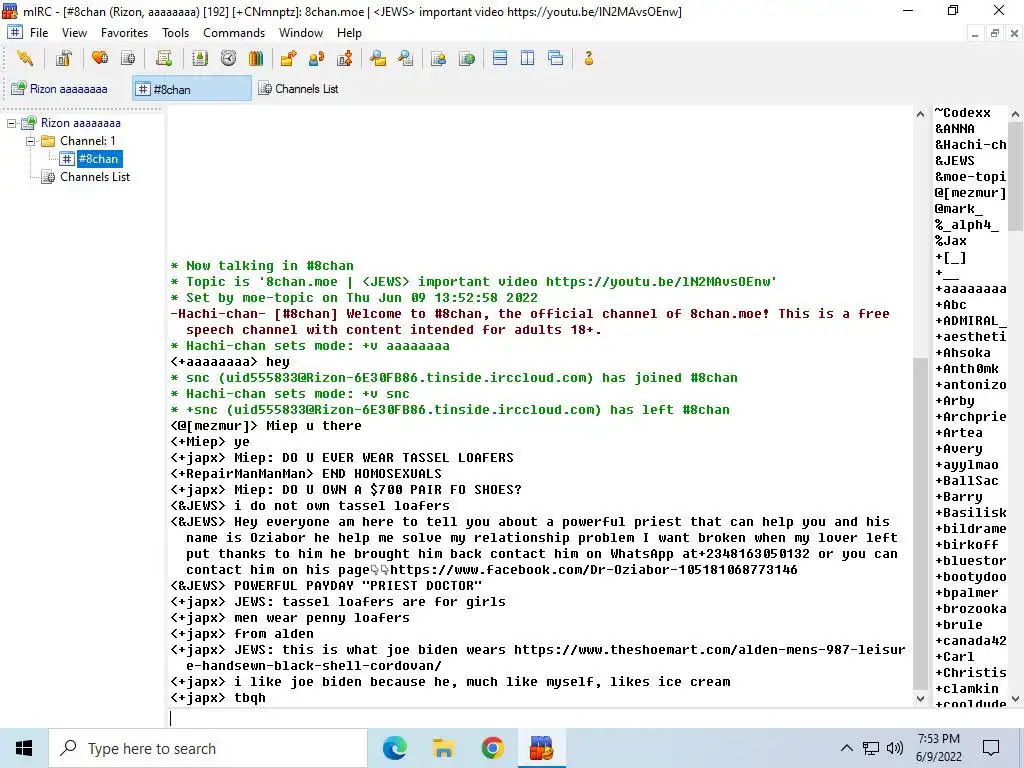1024x768 pixels.
Task: Click the About mIRC figure icon
Action: click(x=588, y=59)
